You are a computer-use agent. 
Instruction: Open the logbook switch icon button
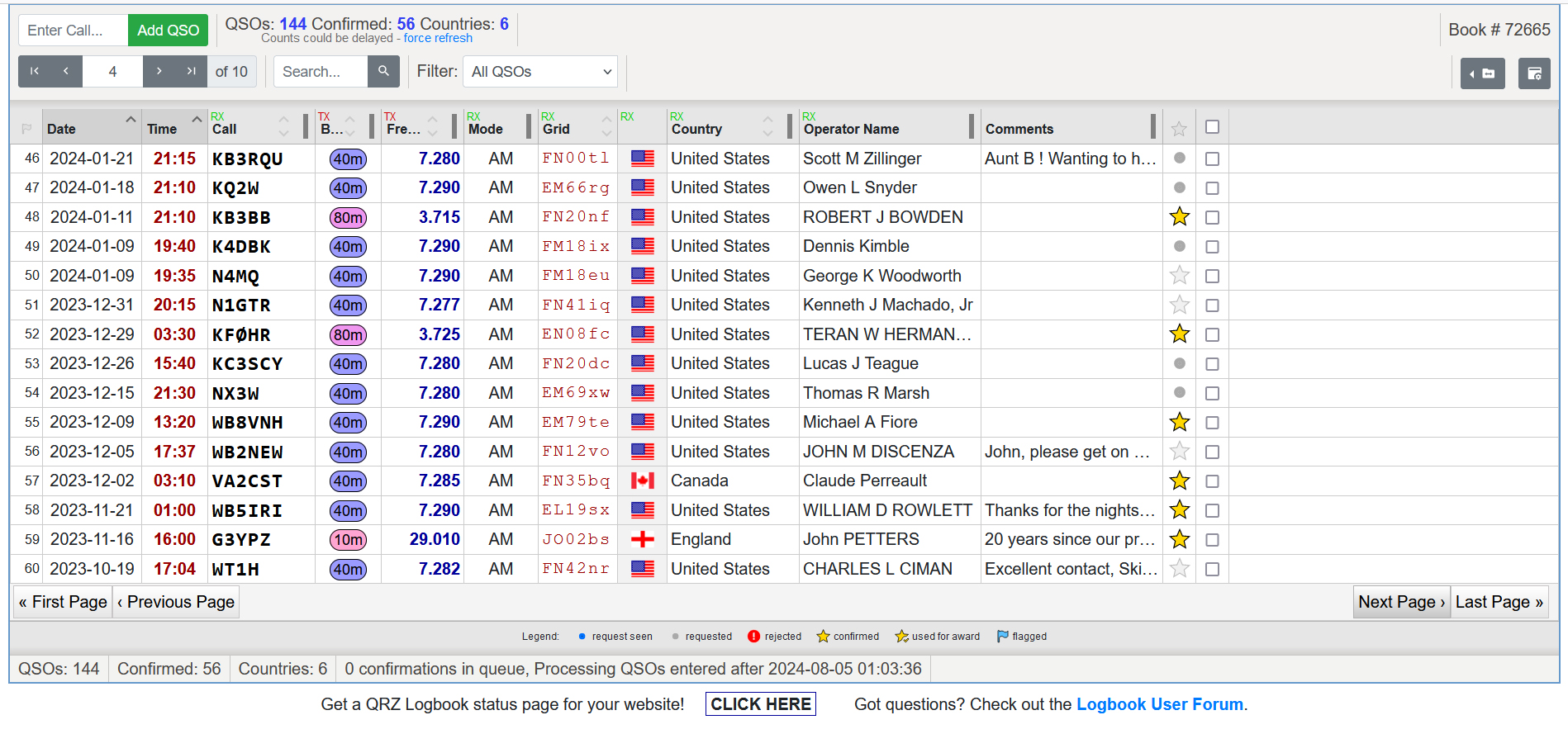point(1482,73)
